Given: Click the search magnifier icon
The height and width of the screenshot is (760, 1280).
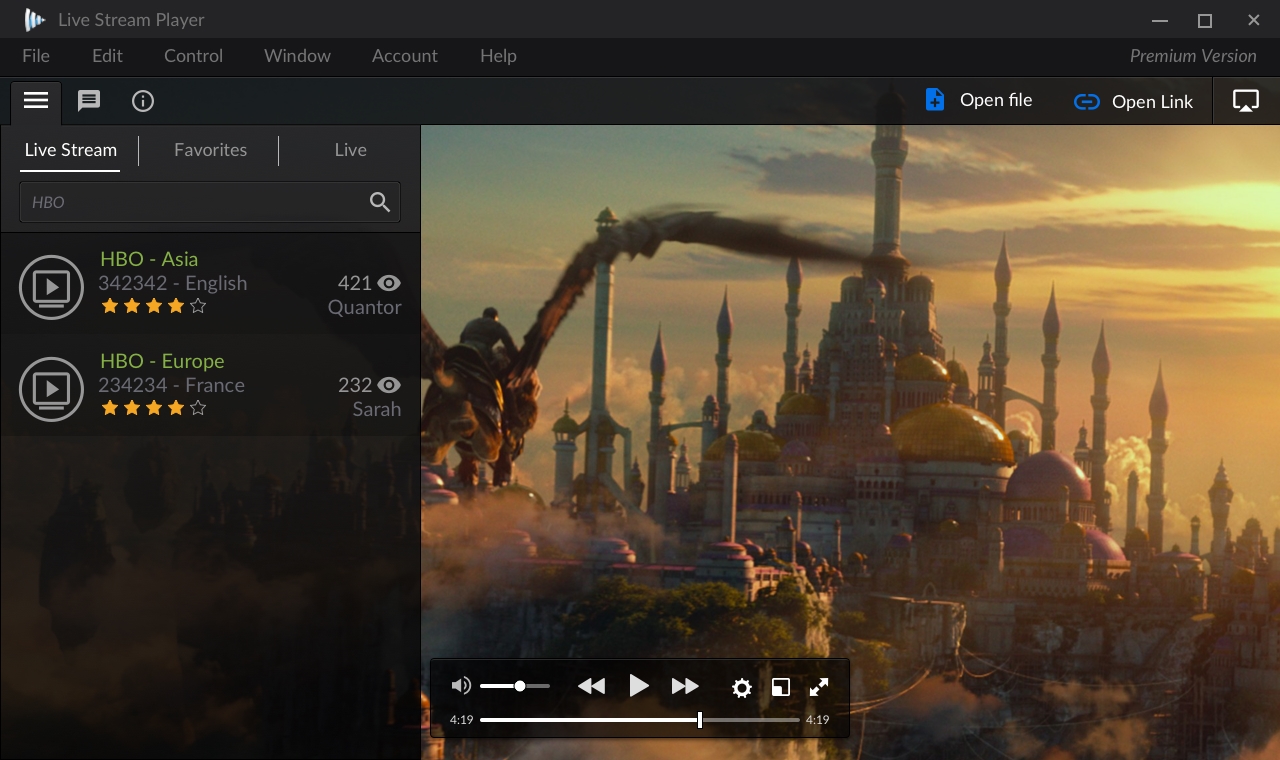Looking at the screenshot, I should click(x=380, y=202).
